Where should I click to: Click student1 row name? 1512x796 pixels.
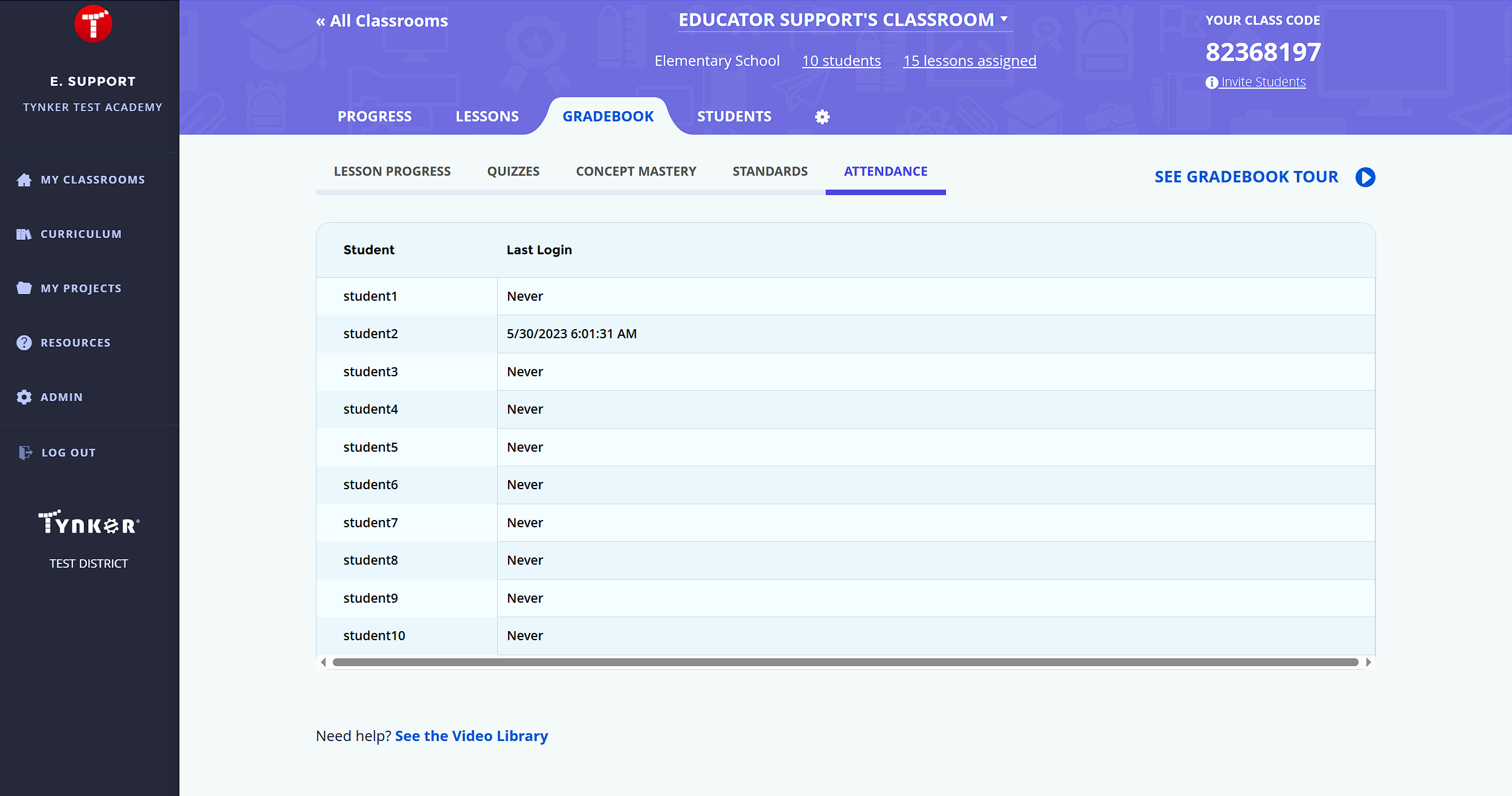pyautogui.click(x=370, y=297)
